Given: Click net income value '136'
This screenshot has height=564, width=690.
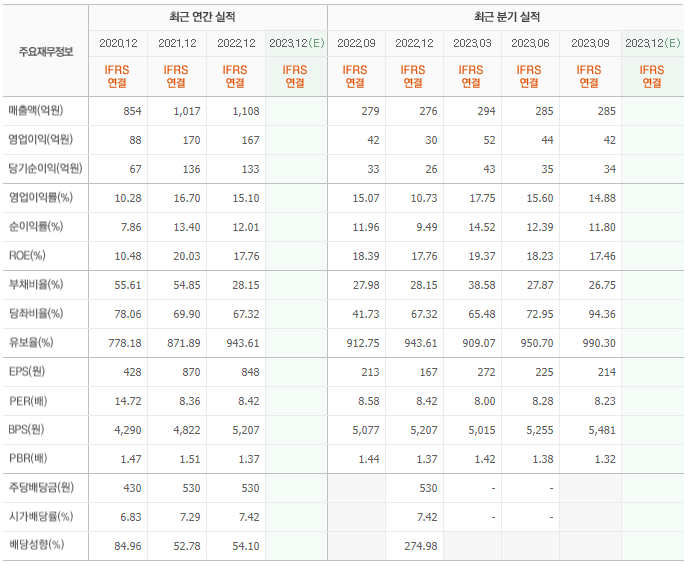Looking at the screenshot, I should pos(192,169).
